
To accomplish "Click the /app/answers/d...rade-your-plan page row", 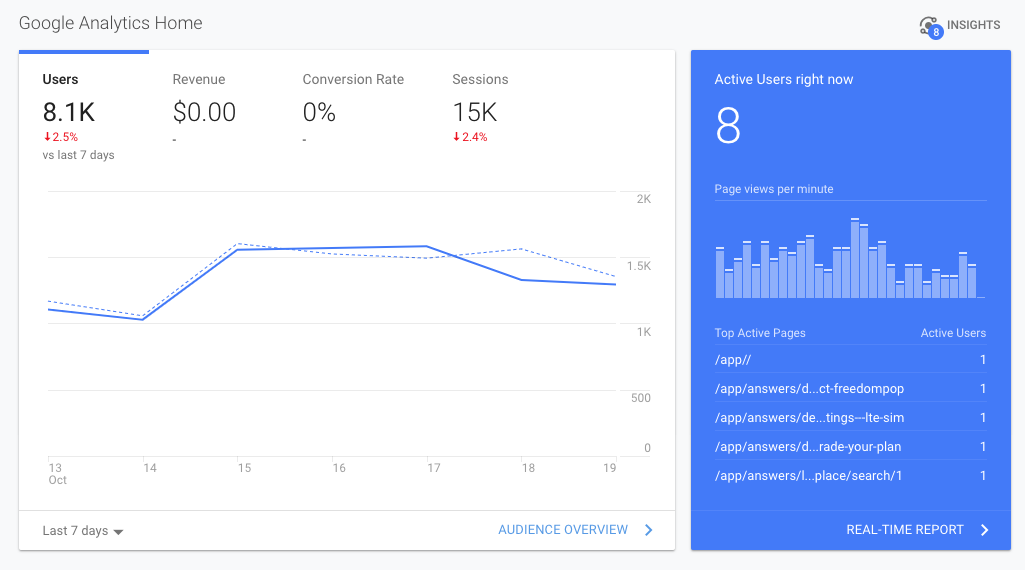I will tap(850, 446).
